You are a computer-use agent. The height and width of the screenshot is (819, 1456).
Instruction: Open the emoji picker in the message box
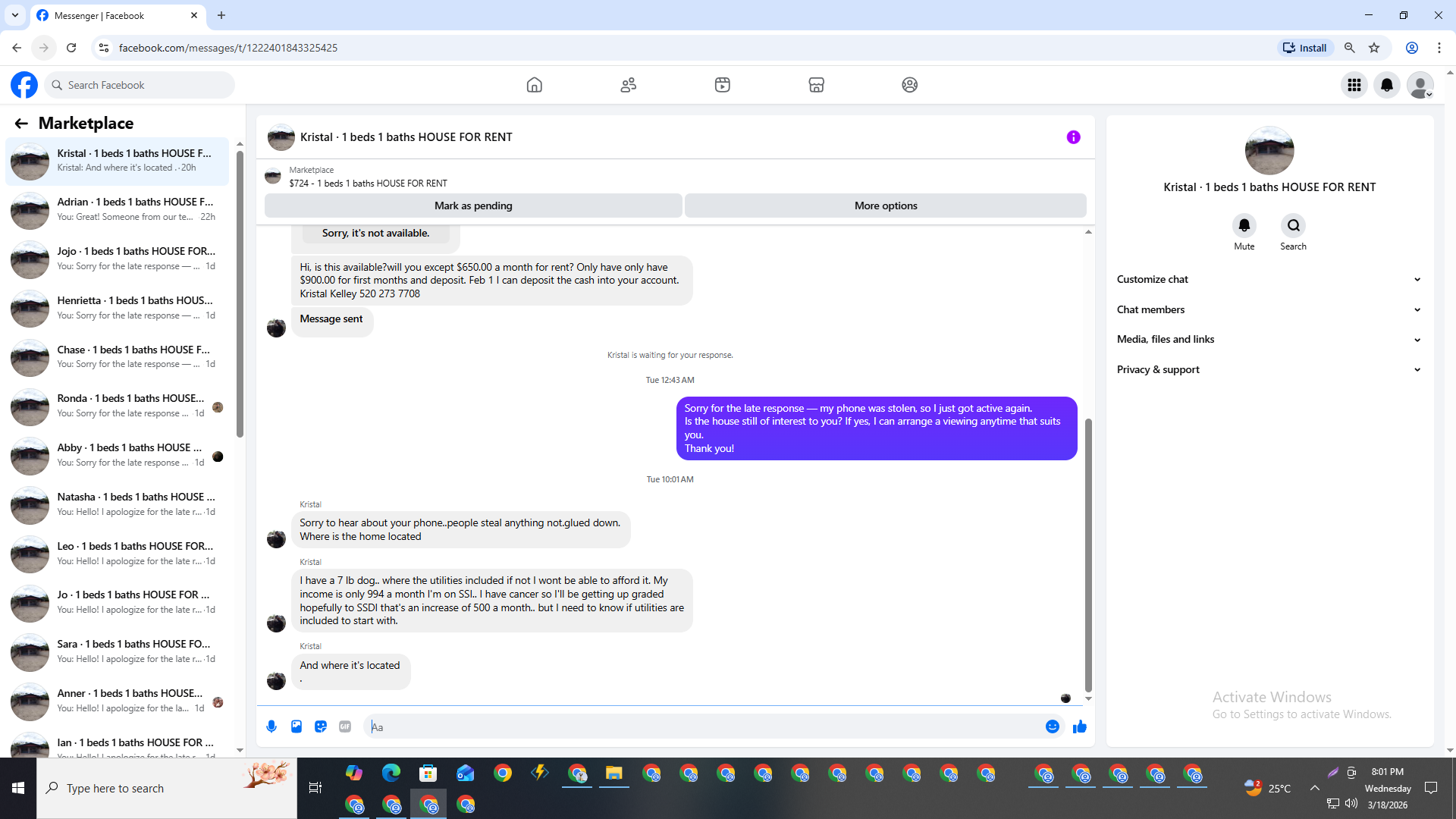pyautogui.click(x=1053, y=726)
